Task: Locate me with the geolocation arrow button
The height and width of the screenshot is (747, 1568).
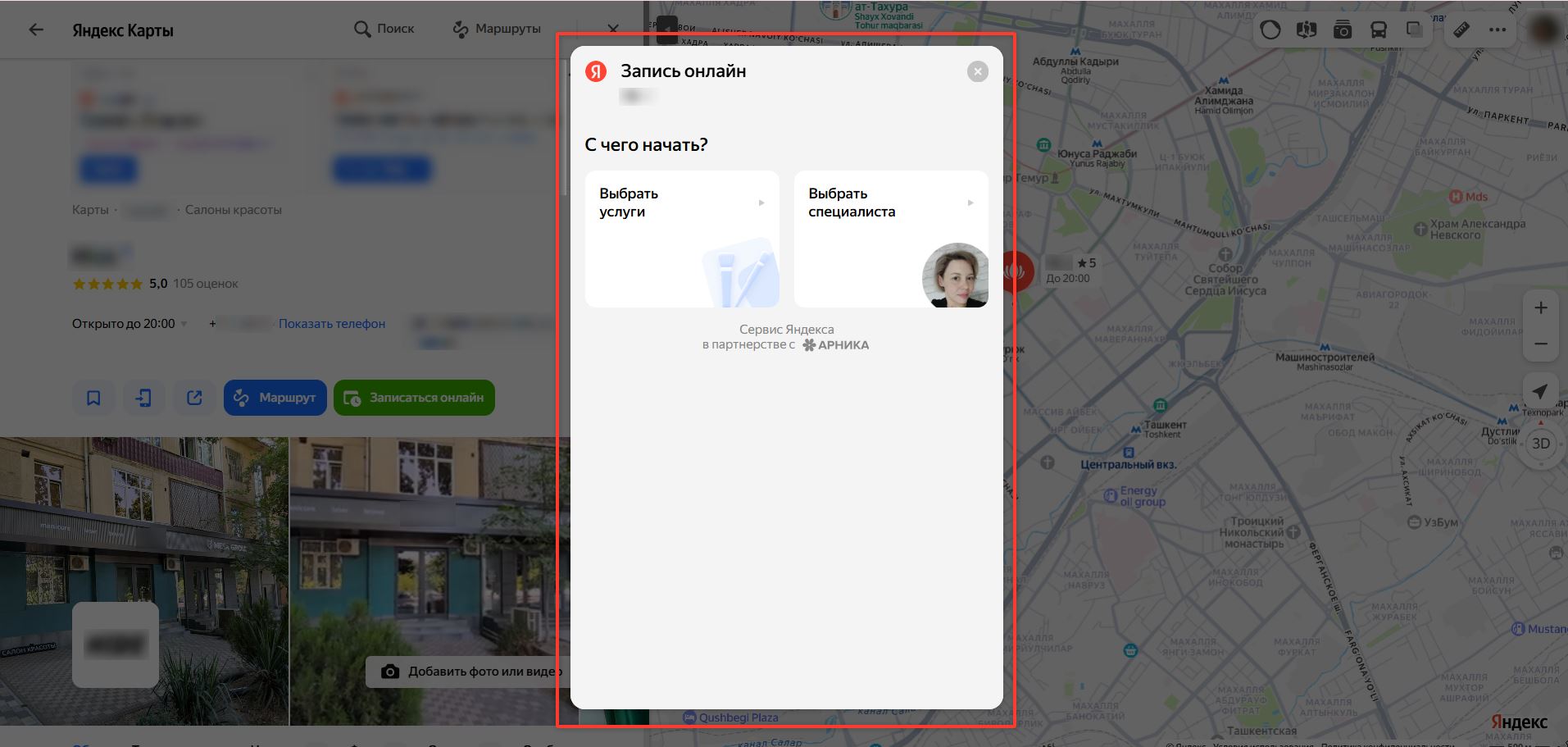Action: point(1541,391)
